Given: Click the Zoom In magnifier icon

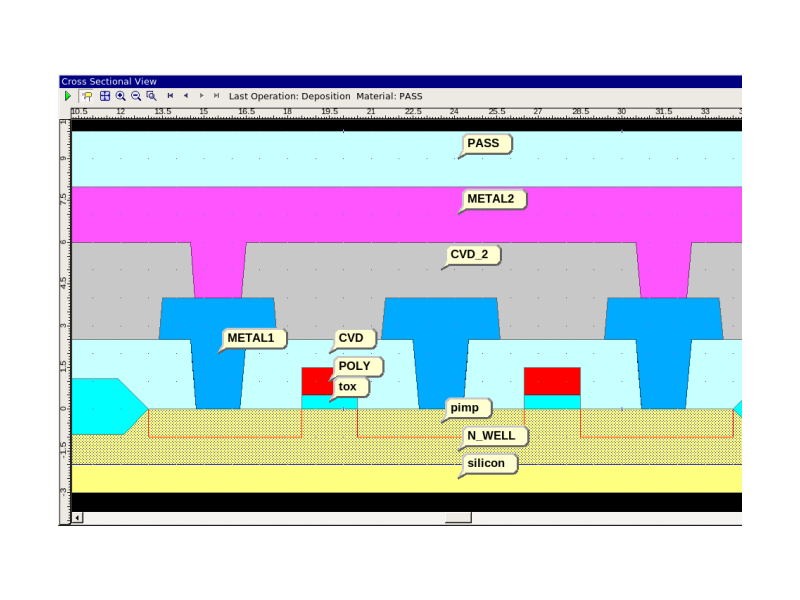Looking at the screenshot, I should click(120, 96).
